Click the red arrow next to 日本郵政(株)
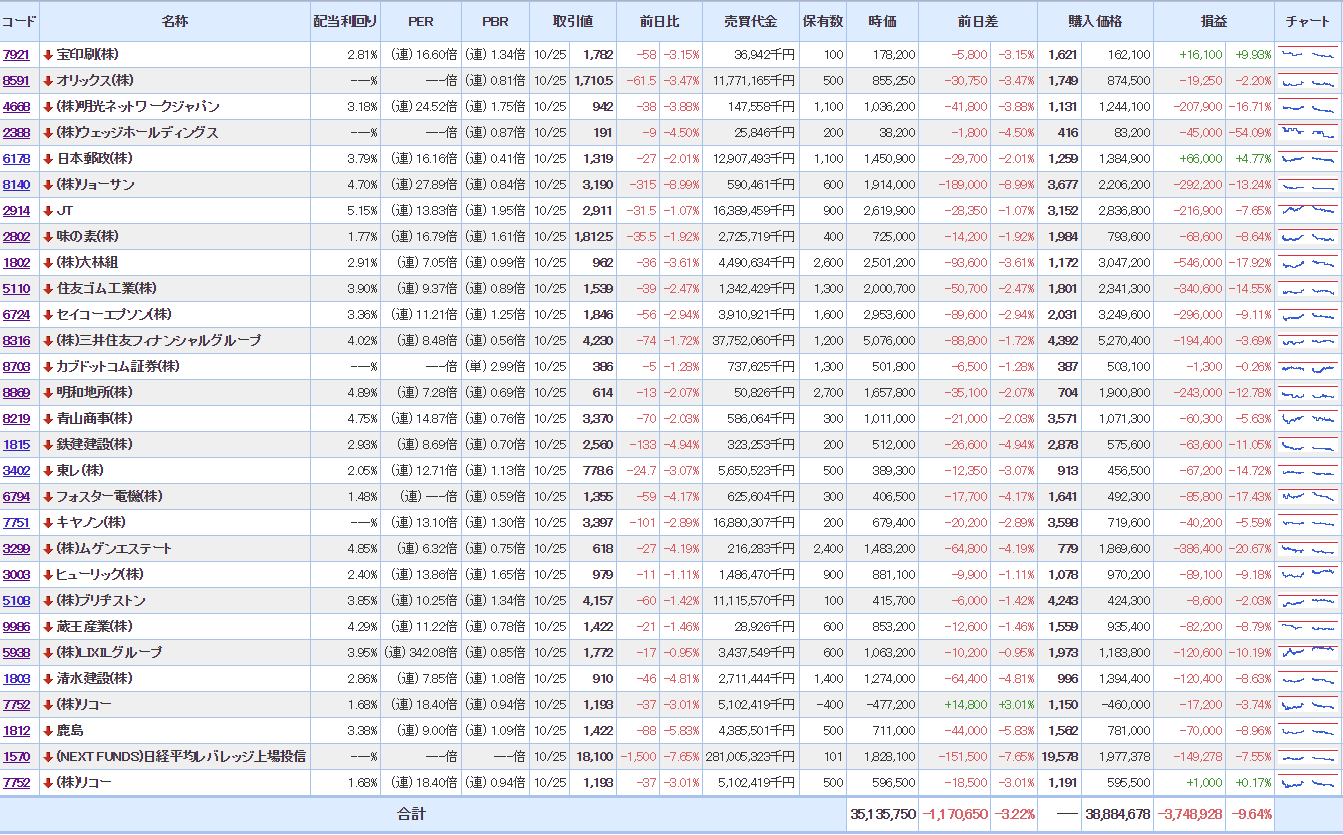 point(47,159)
